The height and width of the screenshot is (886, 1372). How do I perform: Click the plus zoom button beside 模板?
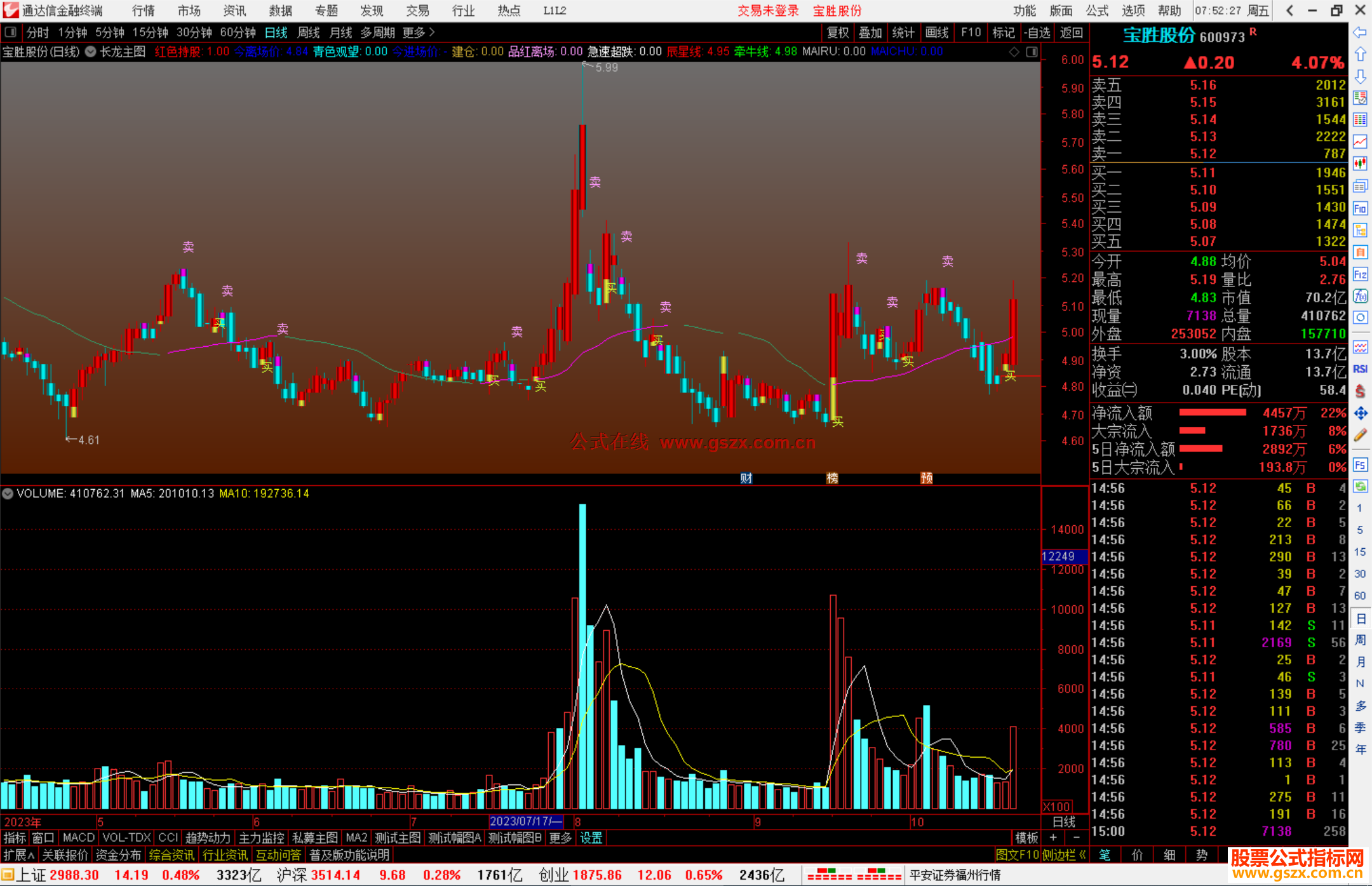1054,838
